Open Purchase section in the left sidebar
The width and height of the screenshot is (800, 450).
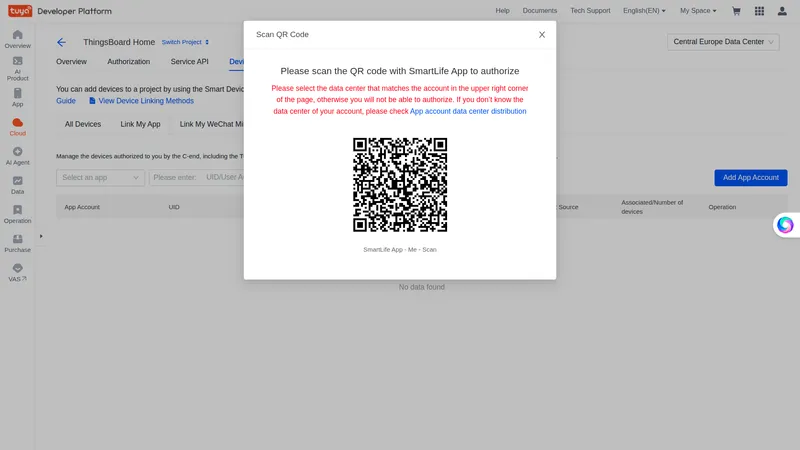tap(17, 243)
